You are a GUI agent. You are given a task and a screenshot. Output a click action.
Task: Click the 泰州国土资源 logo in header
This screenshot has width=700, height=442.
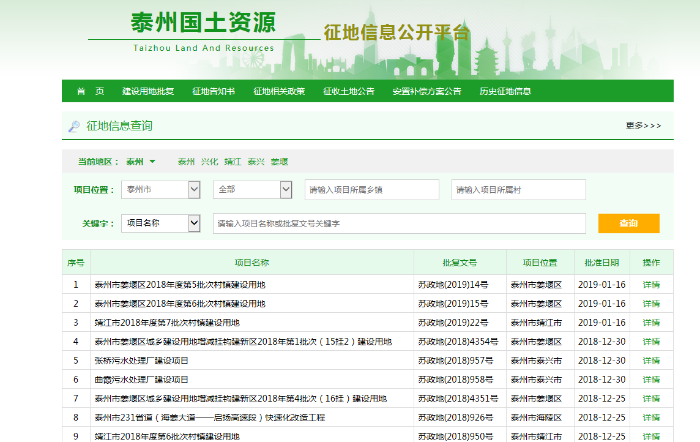click(202, 24)
